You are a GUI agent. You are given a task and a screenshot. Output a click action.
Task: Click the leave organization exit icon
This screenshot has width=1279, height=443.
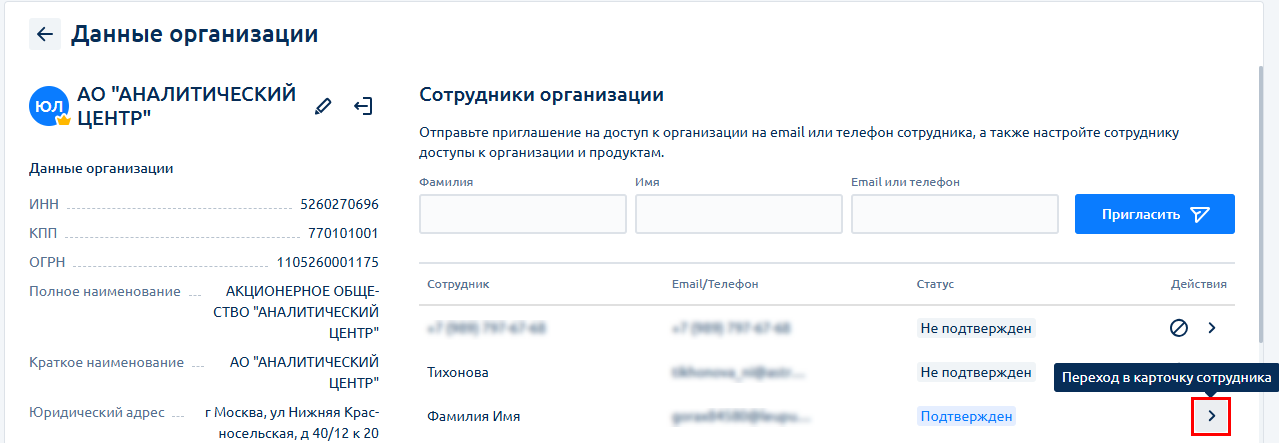coord(363,106)
